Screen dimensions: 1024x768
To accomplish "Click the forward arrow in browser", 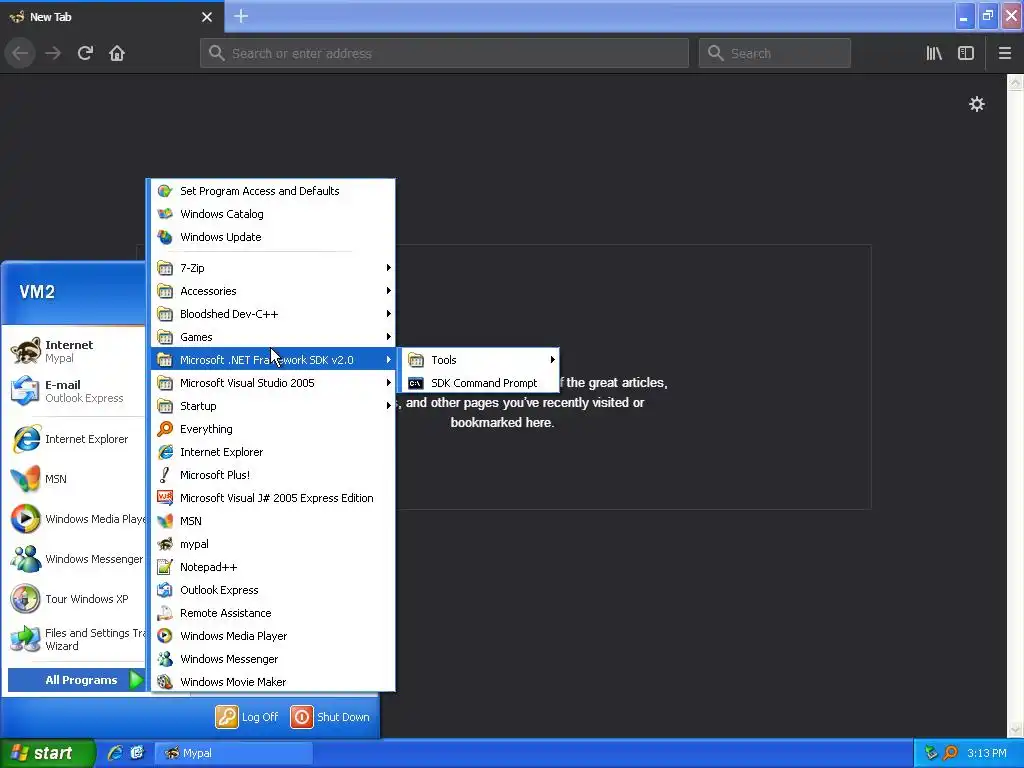I will (53, 53).
